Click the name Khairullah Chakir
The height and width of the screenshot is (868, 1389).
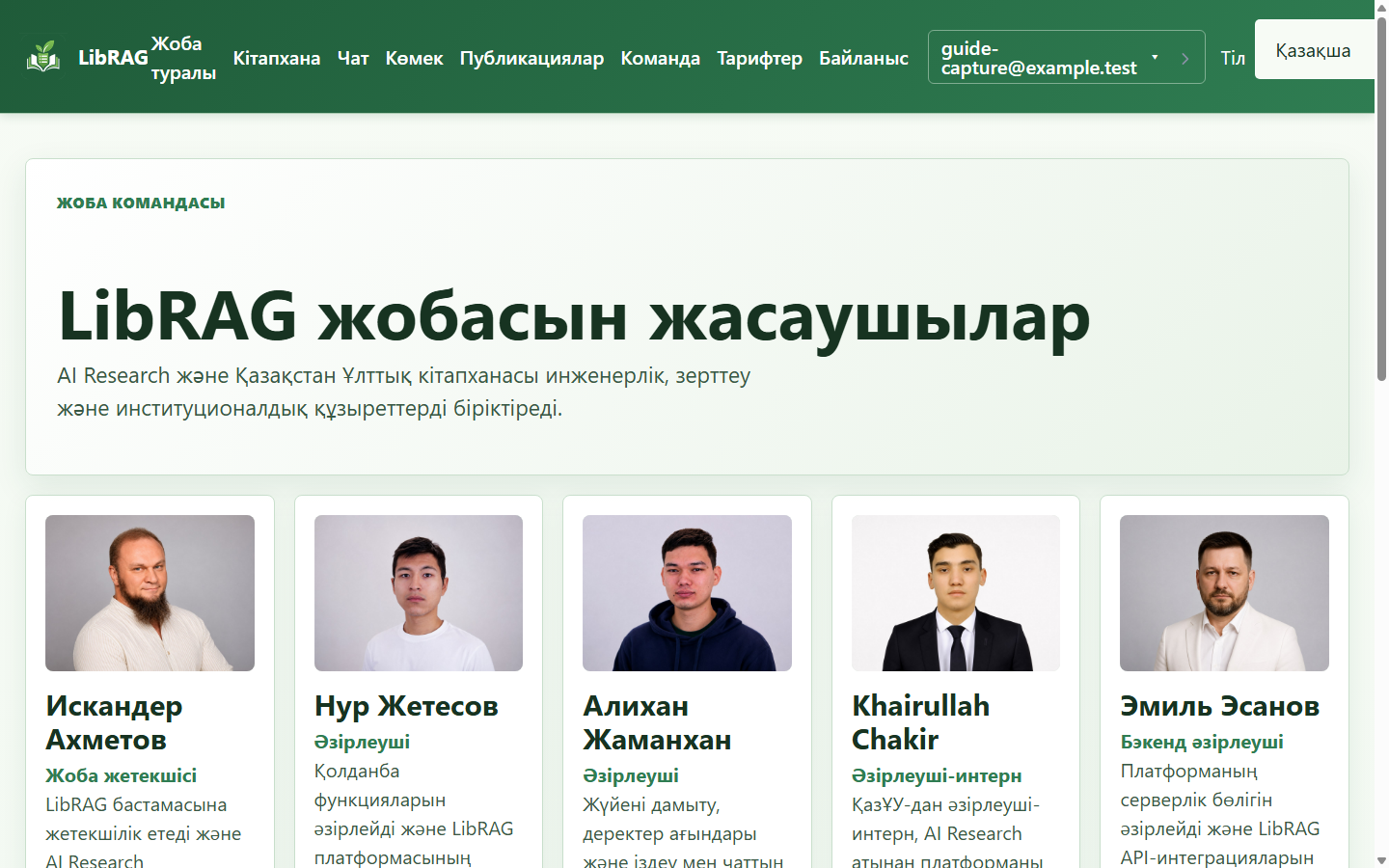point(921,722)
